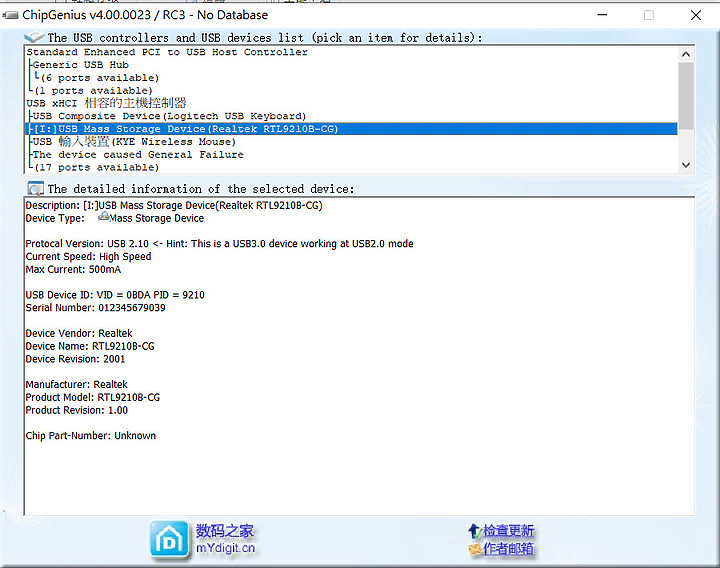
Task: Select Logitech USB Keyboard composite device
Action: pyautogui.click(x=169, y=116)
